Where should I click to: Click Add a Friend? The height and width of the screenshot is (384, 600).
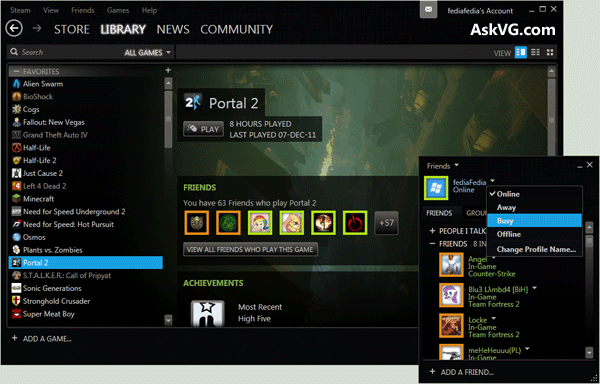pos(461,372)
